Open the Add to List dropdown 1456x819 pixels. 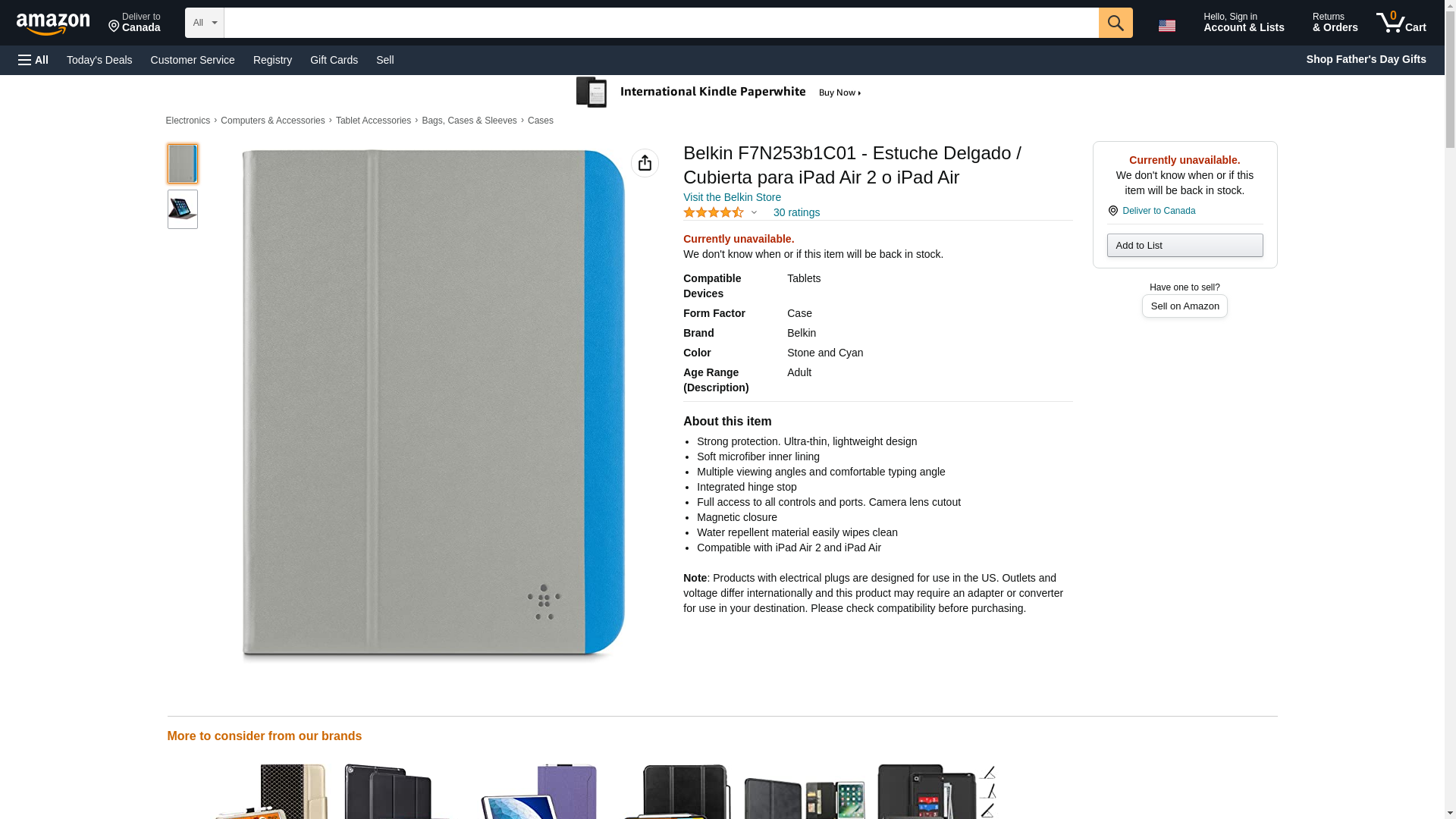tap(1184, 245)
